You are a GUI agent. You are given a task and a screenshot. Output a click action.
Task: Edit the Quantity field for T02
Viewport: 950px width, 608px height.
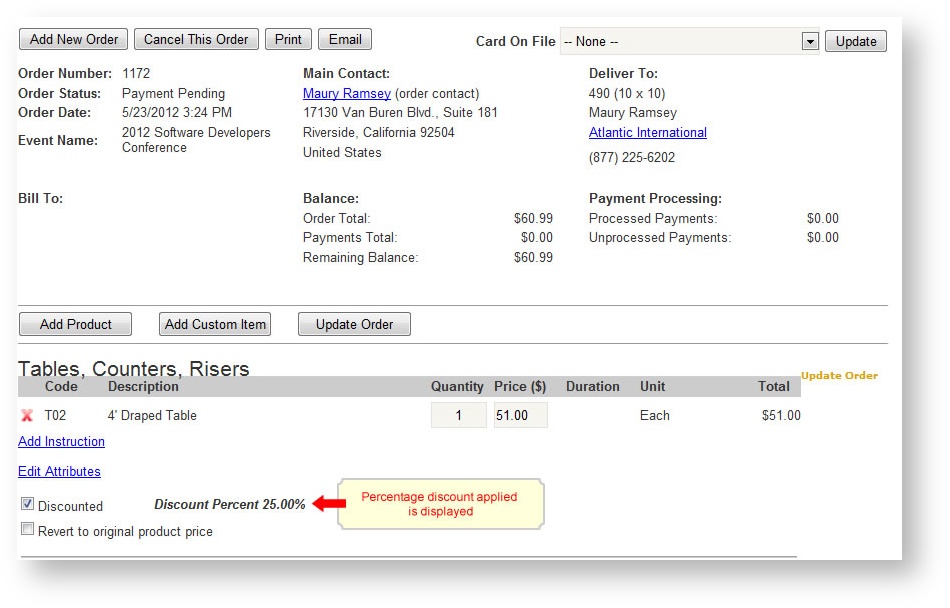point(458,415)
